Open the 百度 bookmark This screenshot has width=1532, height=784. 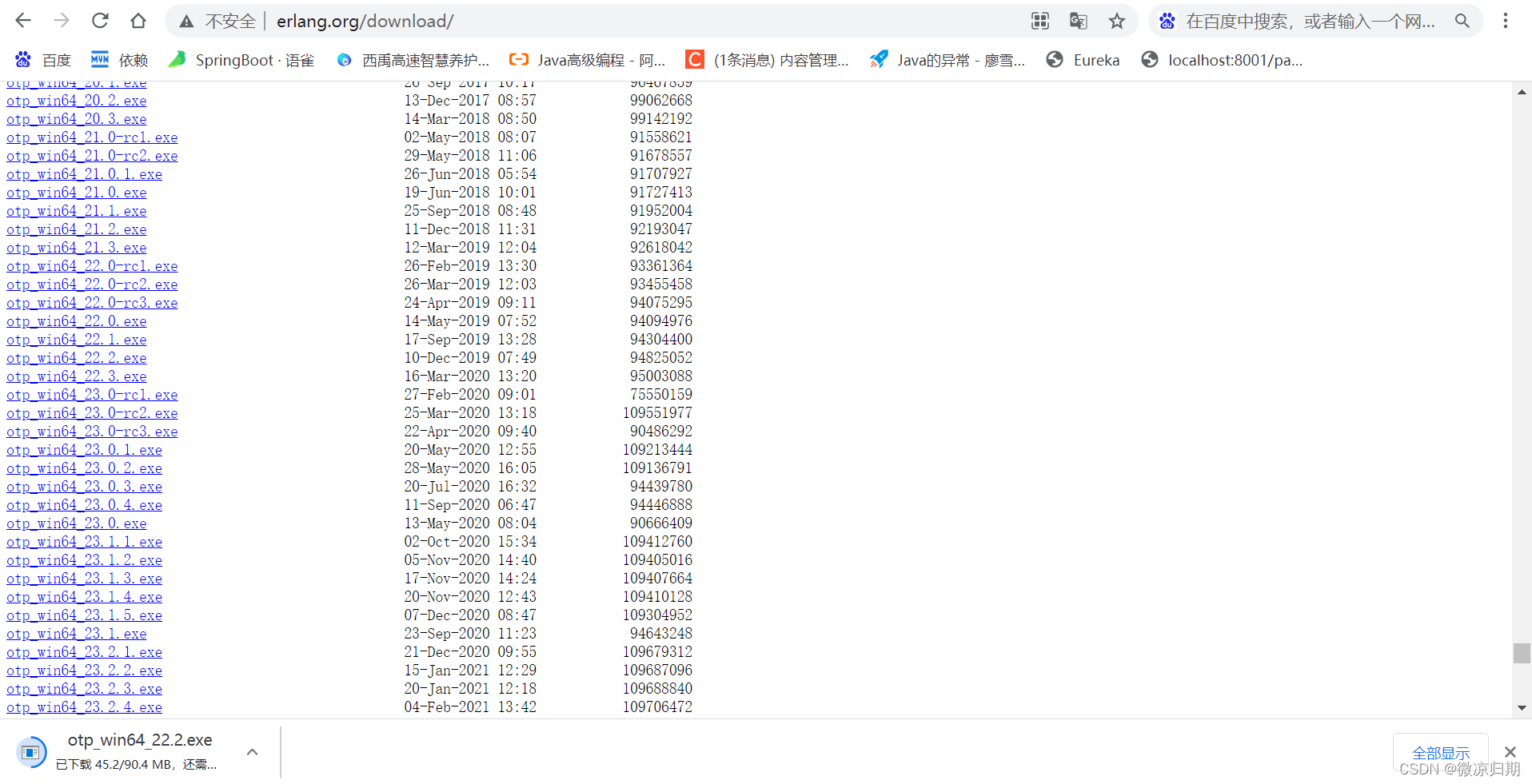[x=44, y=60]
